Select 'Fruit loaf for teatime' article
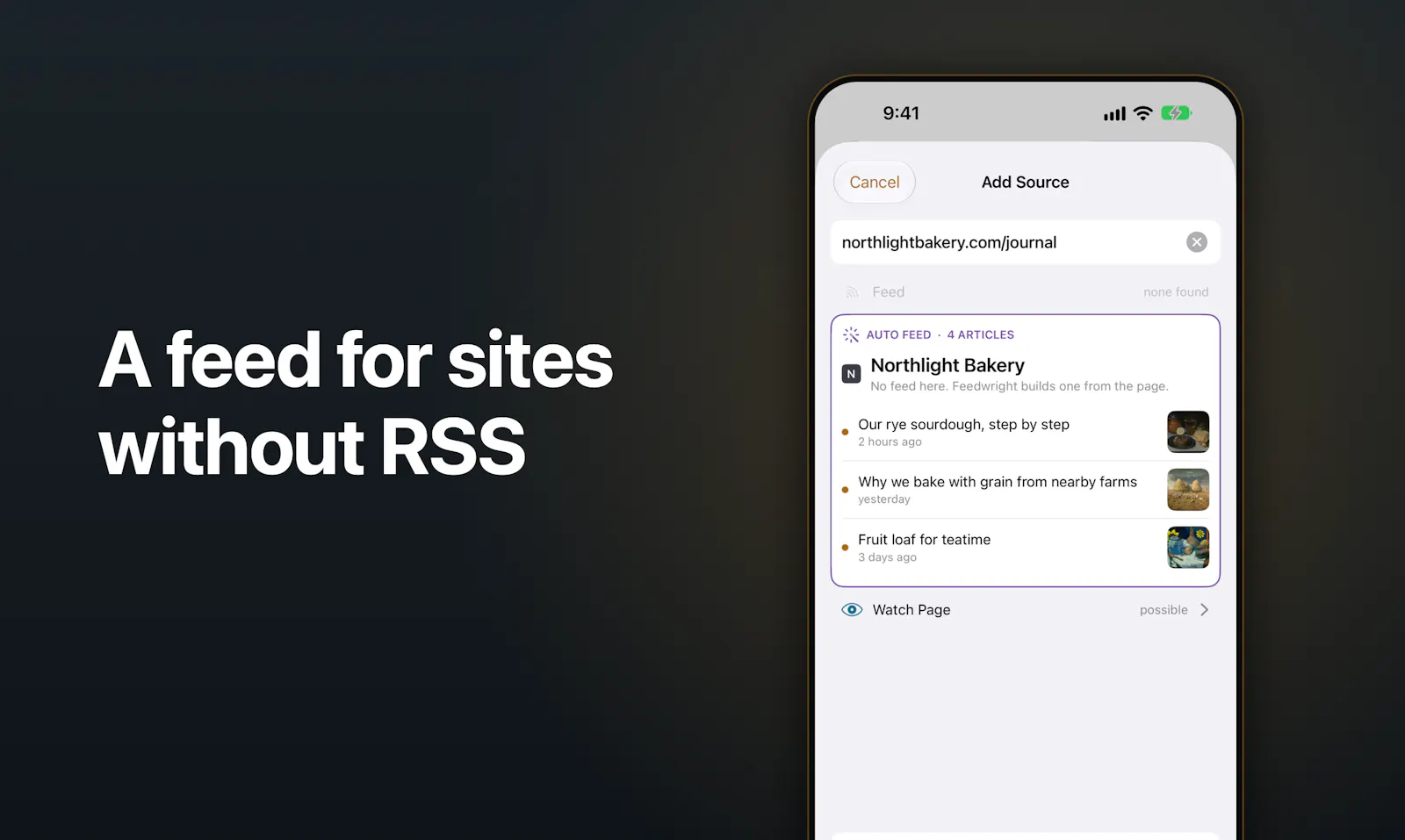Screen dimensions: 1405x840 [x=924, y=540]
